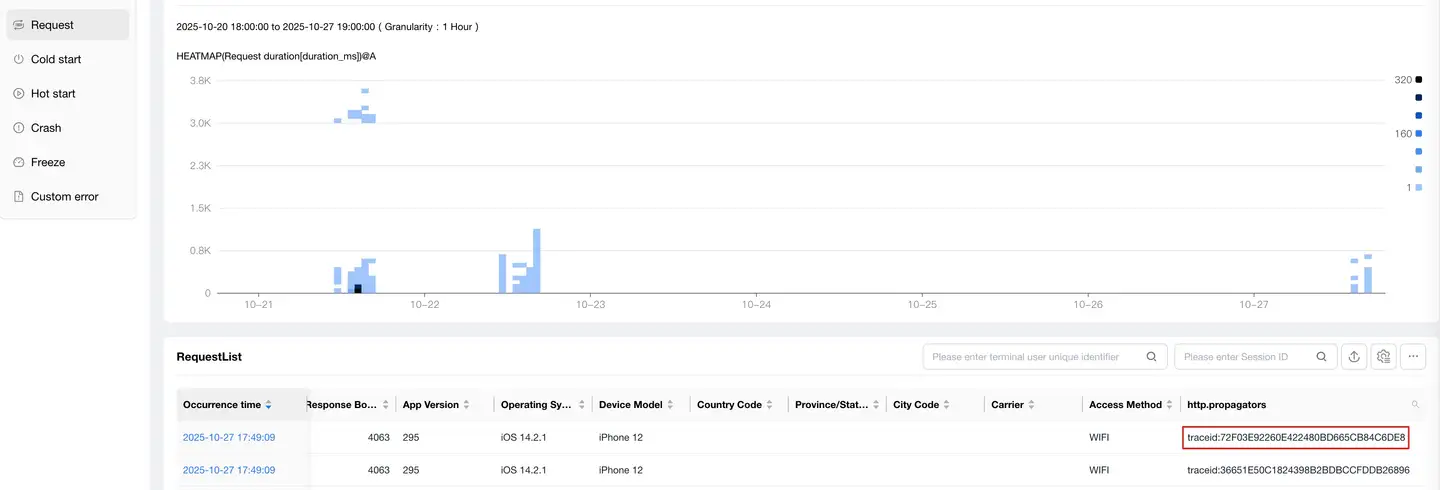Screen dimensions: 1440x490
Task: Click the Crash icon in sidebar
Action: (x=18, y=128)
